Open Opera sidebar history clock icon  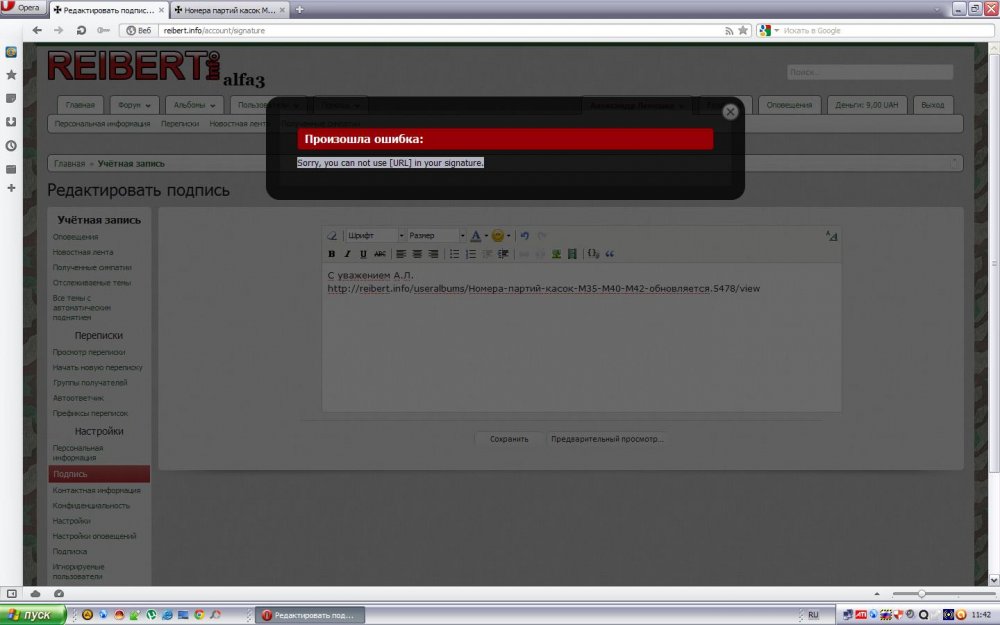[11, 145]
